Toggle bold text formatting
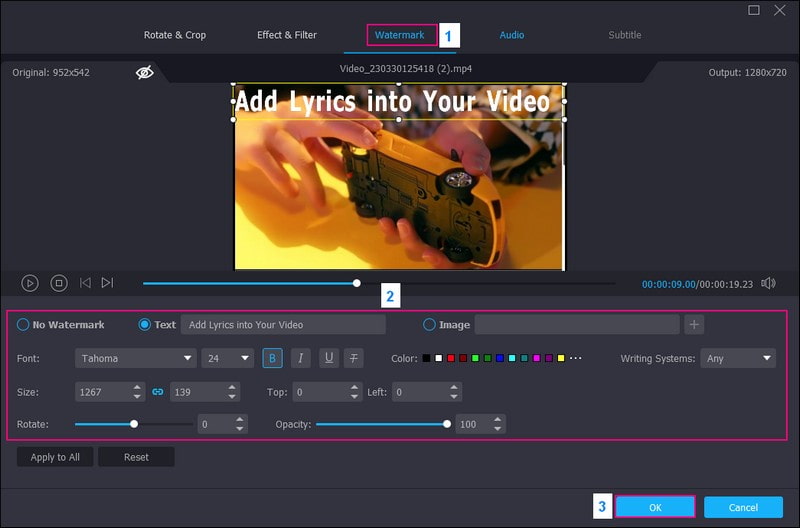Screen dimensions: 800x528 [272, 358]
